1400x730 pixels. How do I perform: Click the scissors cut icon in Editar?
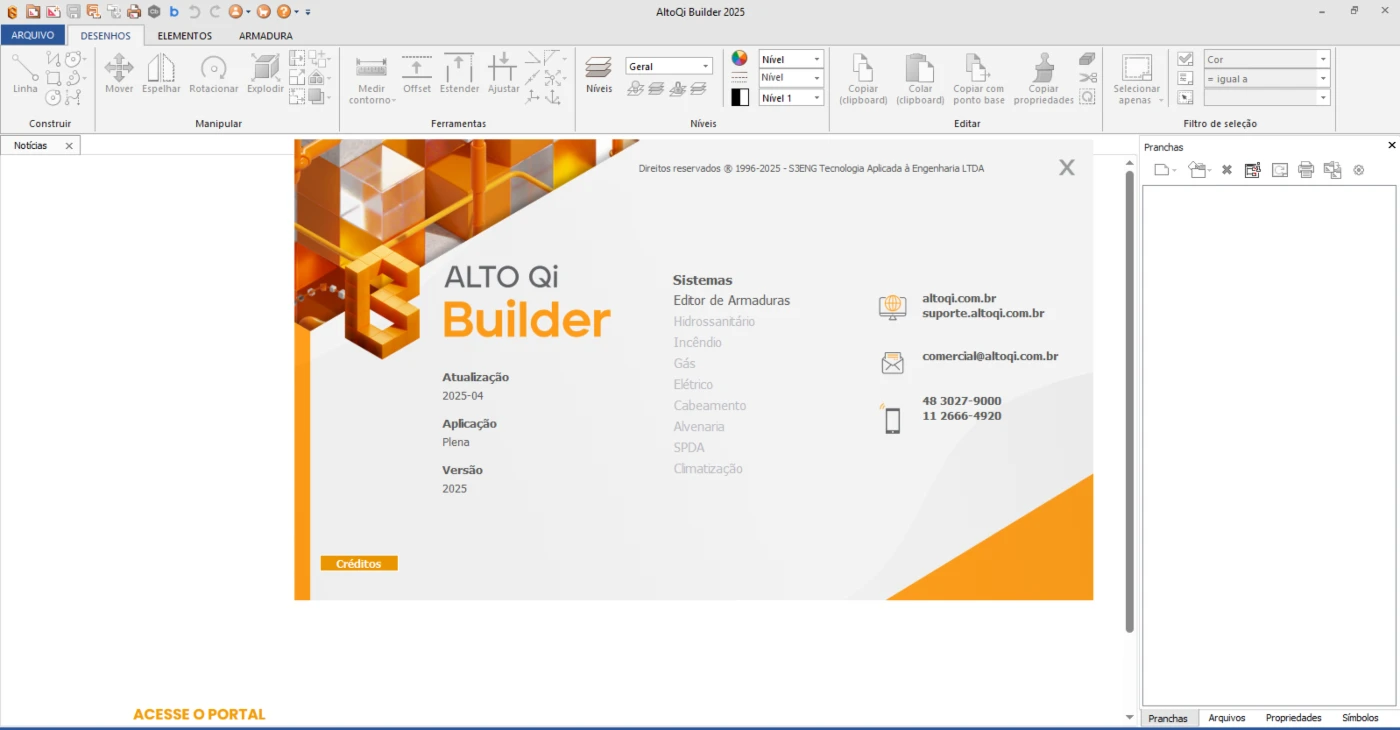click(1088, 78)
